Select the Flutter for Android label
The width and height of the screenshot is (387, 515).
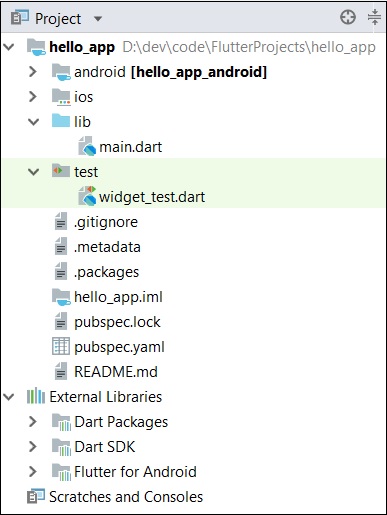point(135,472)
